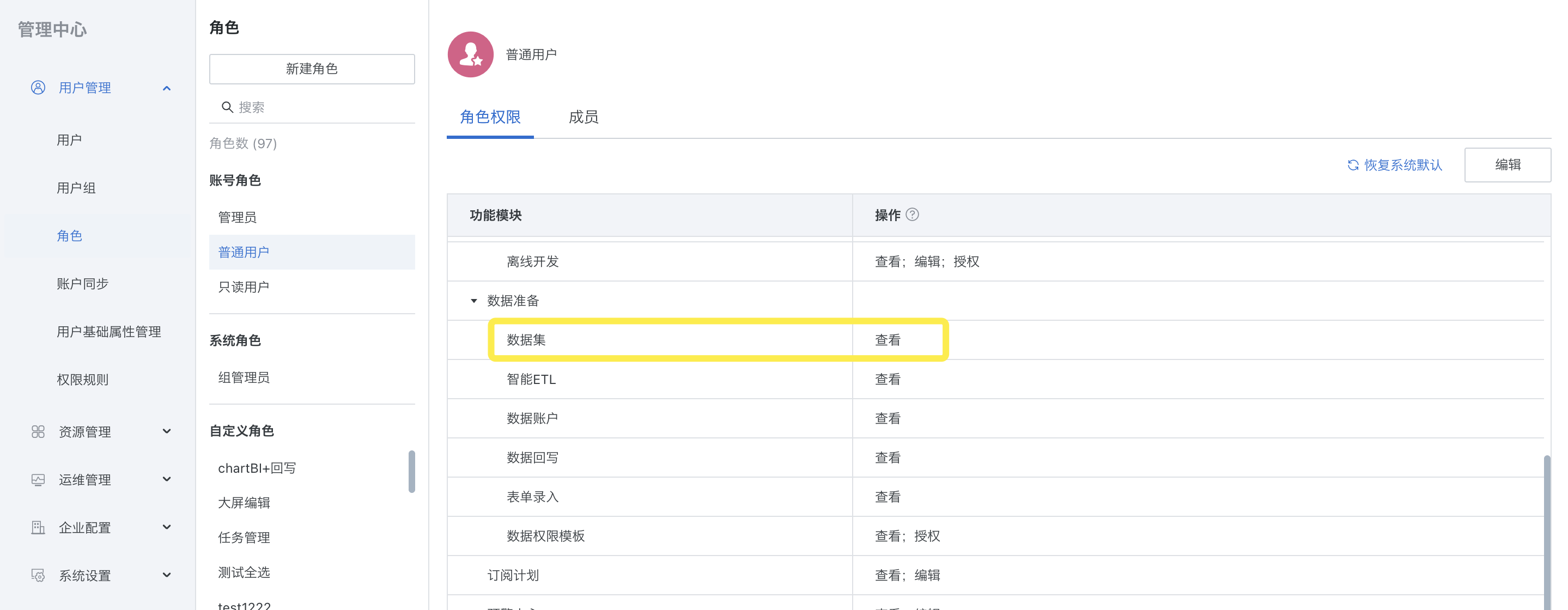Click the 系统设置 gear icon

click(38, 575)
